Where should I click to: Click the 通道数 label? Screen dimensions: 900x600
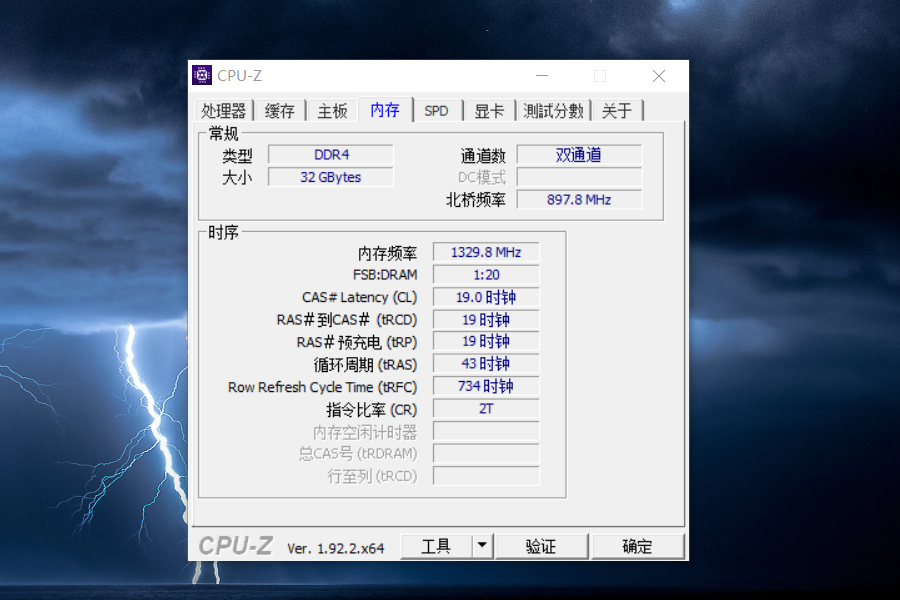483,156
